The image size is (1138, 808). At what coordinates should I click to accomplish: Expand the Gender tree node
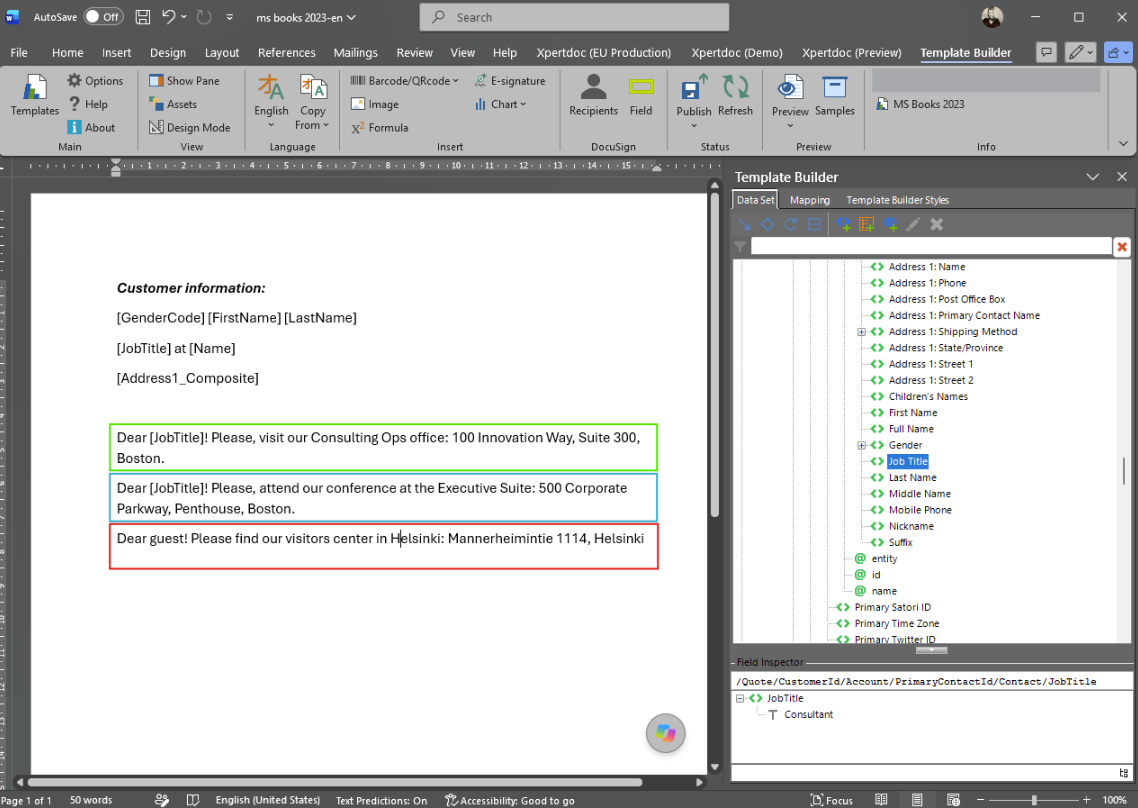click(x=861, y=445)
